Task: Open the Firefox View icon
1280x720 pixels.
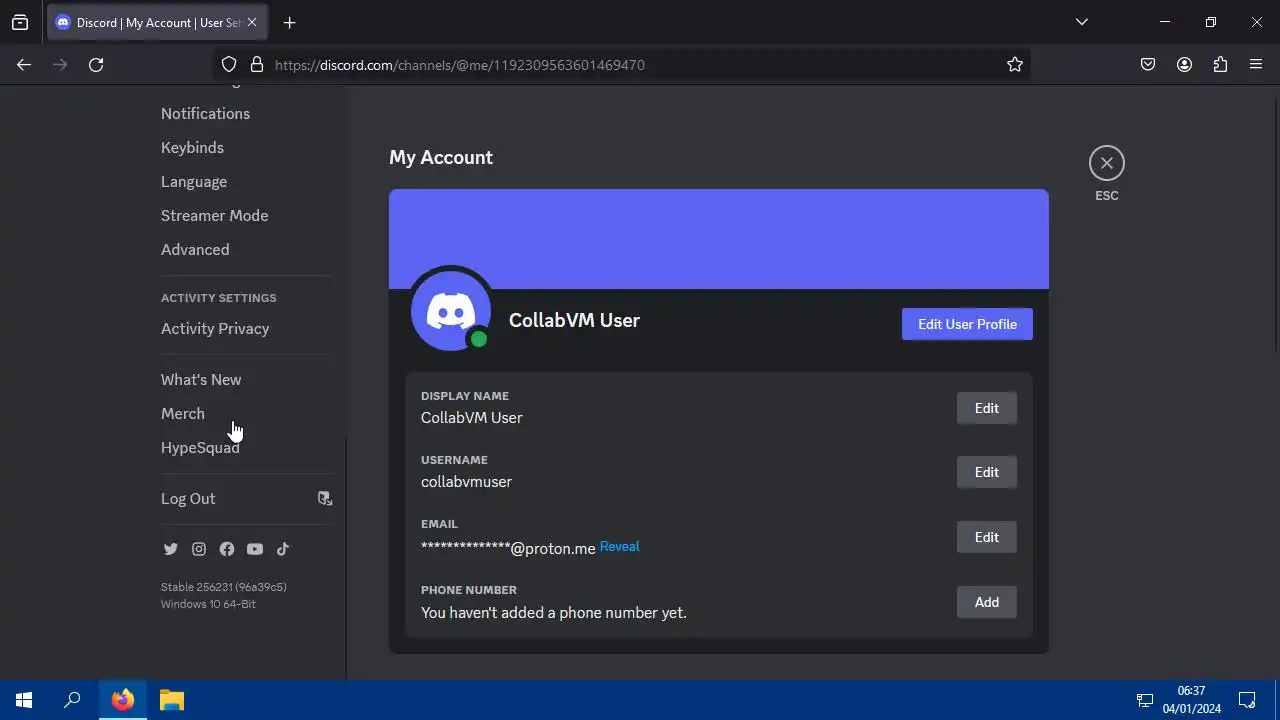Action: 20,23
